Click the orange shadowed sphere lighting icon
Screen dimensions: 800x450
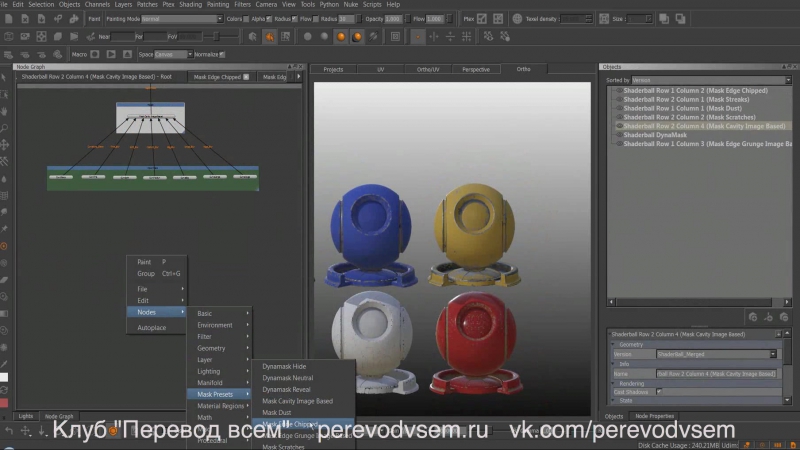point(357,37)
